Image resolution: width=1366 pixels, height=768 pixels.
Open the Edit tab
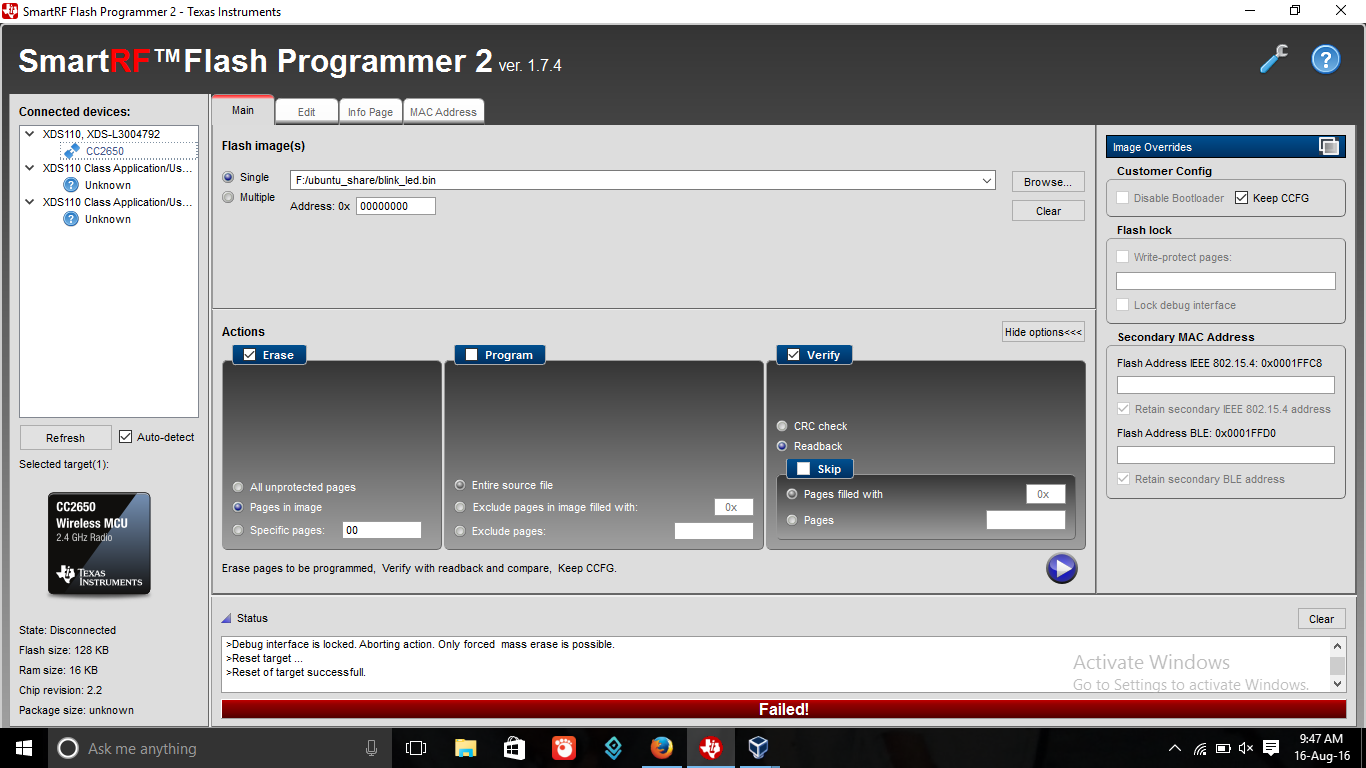(306, 112)
